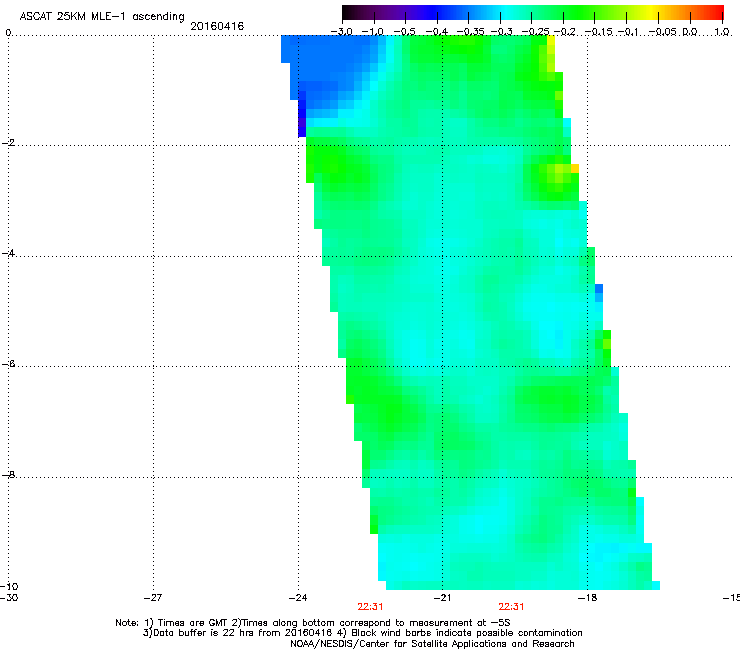Click the "1.0" color scale label
Viewport: 740px width, 650px height.
tap(722, 32)
